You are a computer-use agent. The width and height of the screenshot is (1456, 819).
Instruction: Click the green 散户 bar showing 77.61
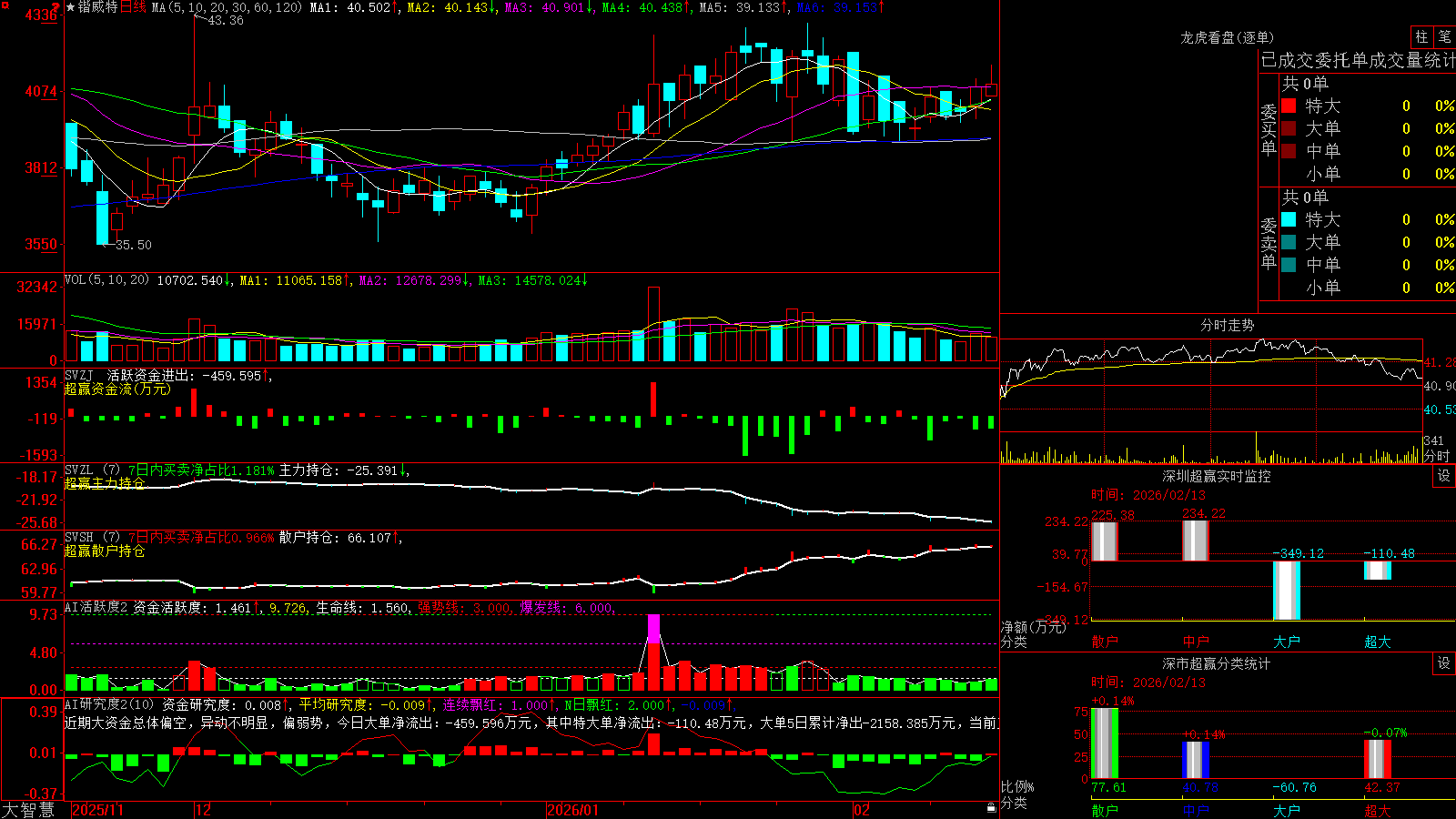click(x=1105, y=743)
